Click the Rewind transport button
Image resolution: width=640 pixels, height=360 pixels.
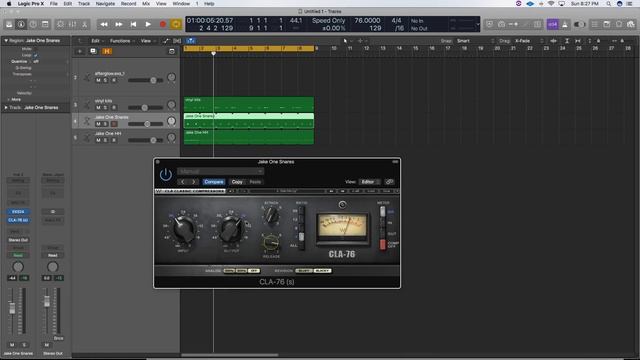point(104,24)
